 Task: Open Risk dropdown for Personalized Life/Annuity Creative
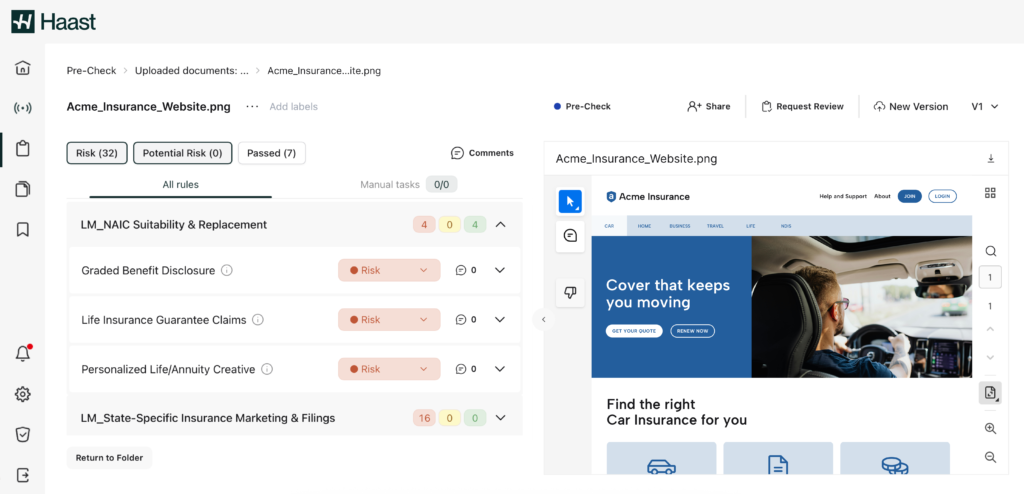389,369
